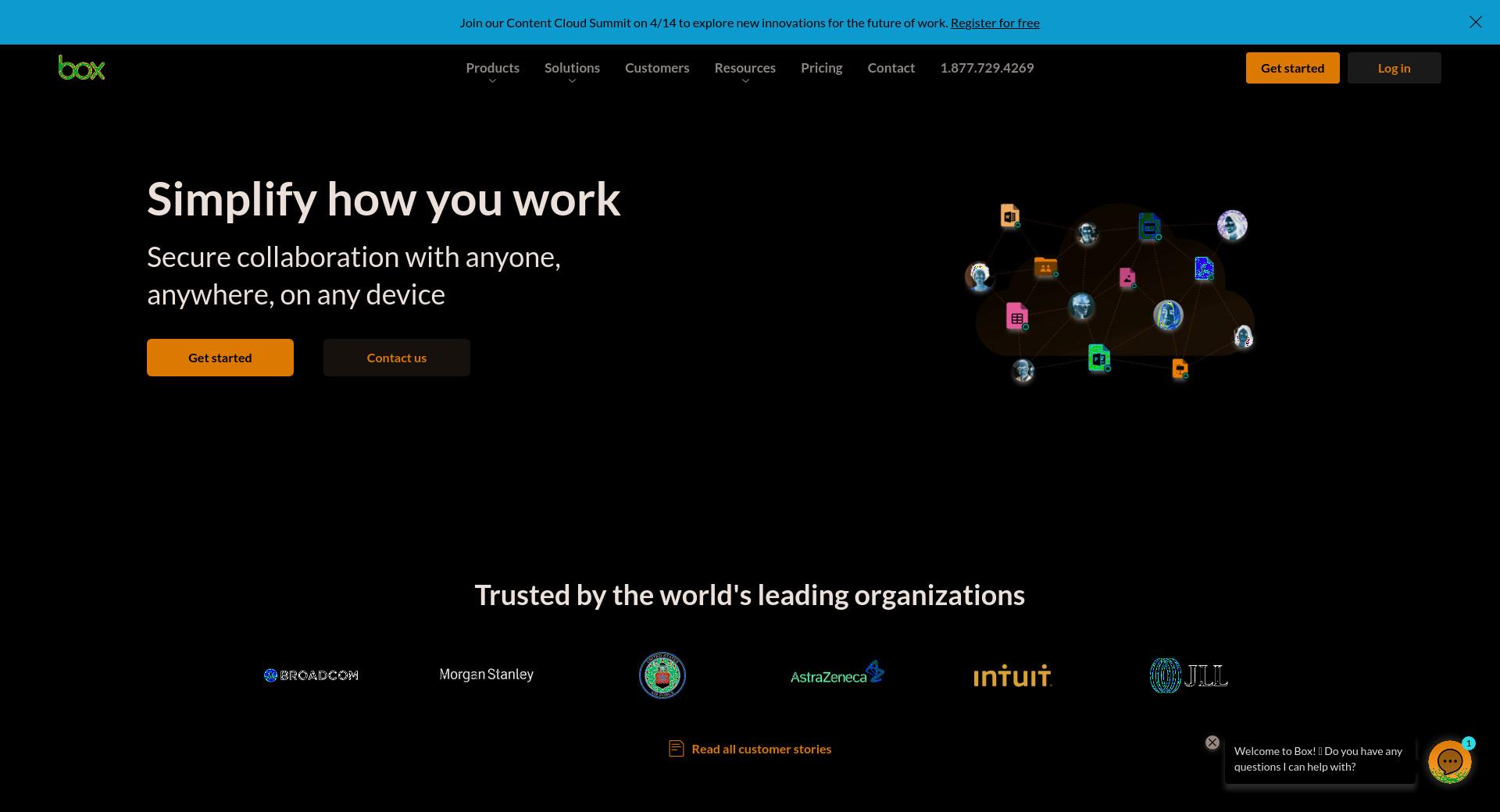Image resolution: width=1500 pixels, height=812 pixels.
Task: Click the blue PDF file icon
Action: (x=1204, y=268)
